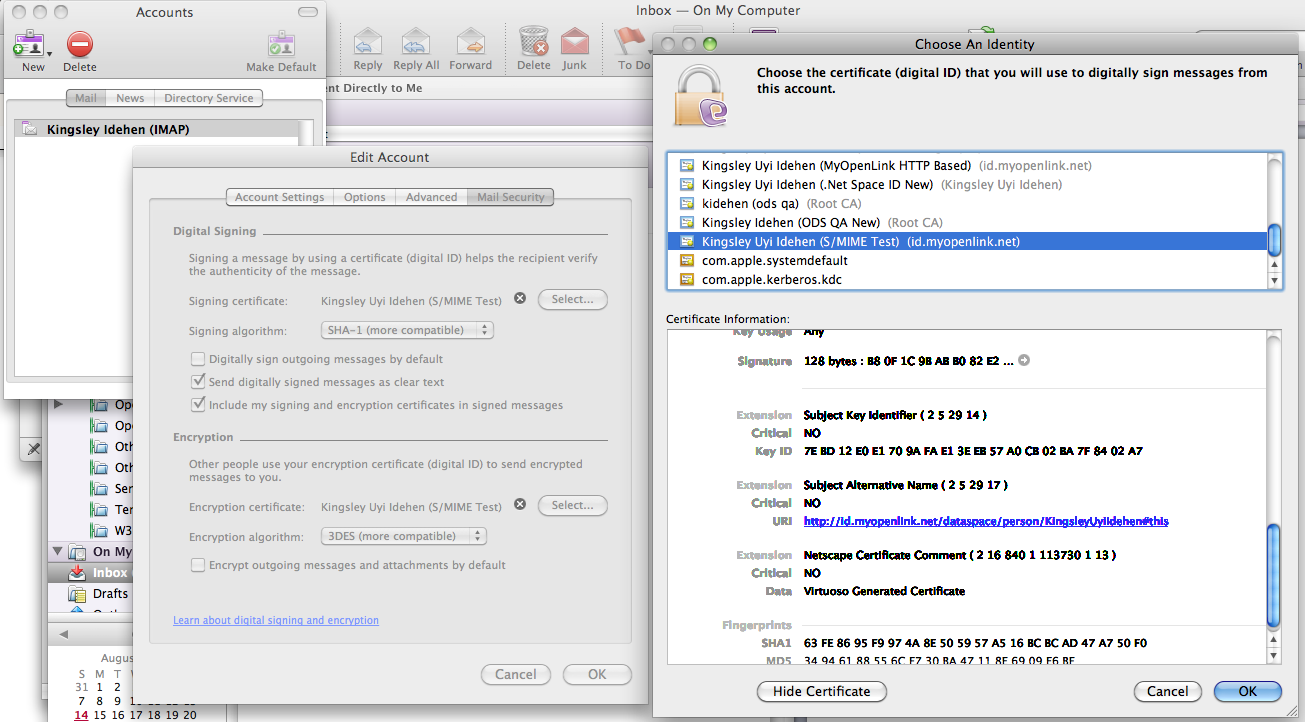The width and height of the screenshot is (1305, 722).
Task: Enable encrypt outgoing messages by default
Action: pyautogui.click(x=198, y=565)
